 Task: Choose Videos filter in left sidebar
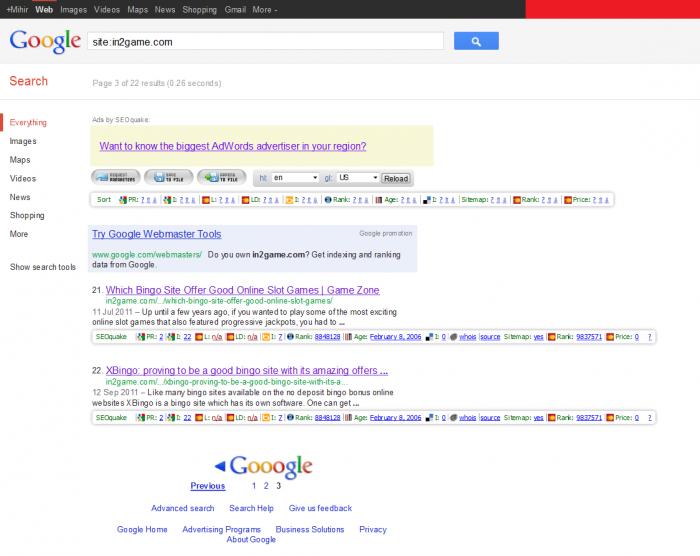click(x=23, y=179)
